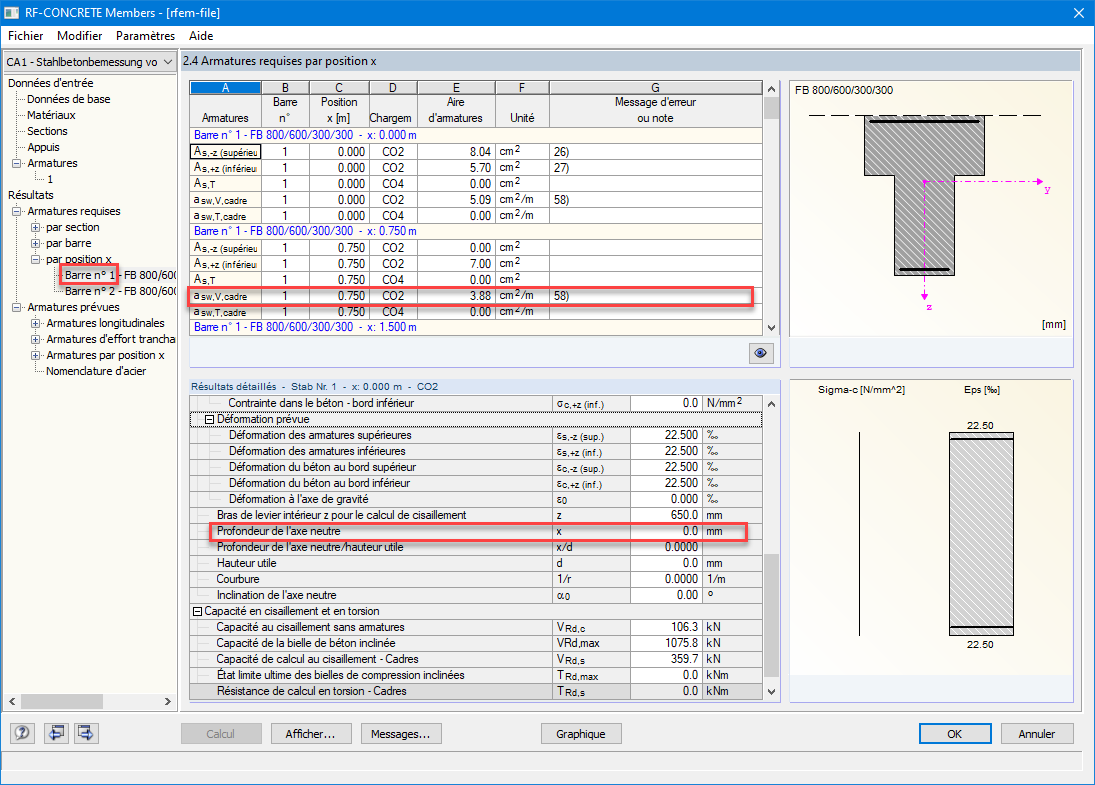
Task: Click the VRd,max value 1075.8
Action: pyautogui.click(x=666, y=643)
